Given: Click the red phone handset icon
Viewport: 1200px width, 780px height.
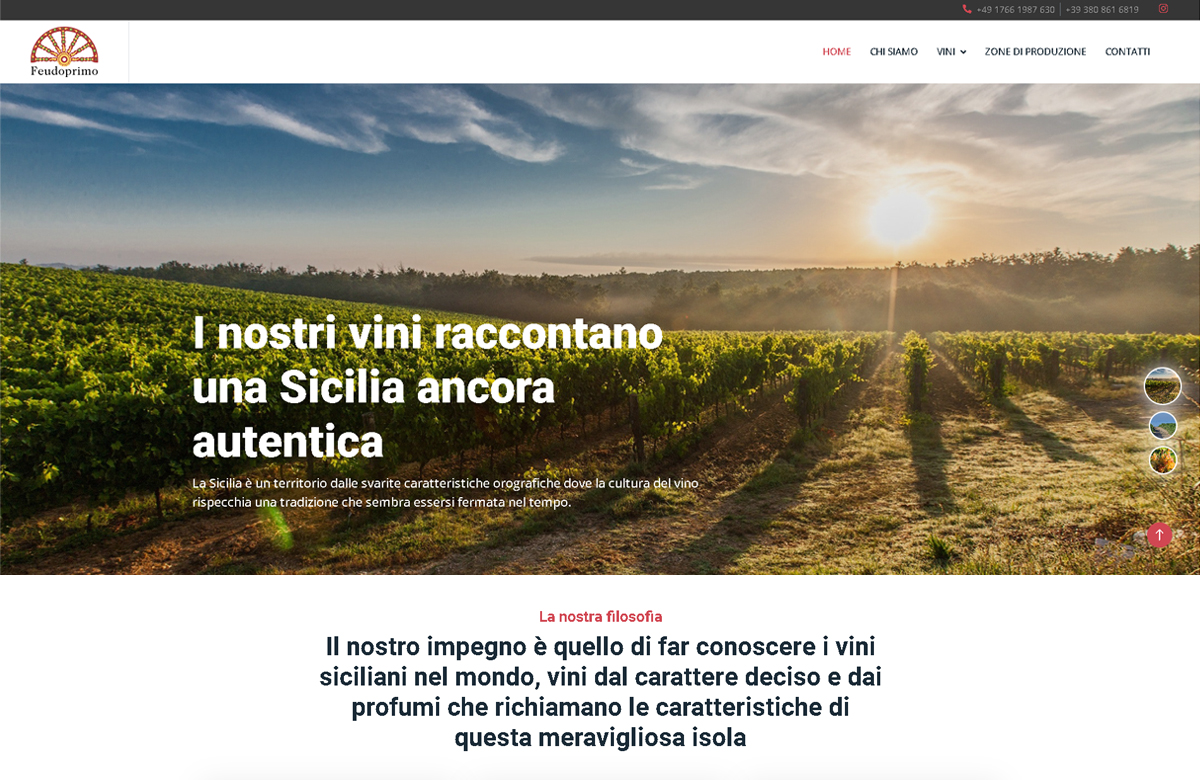Looking at the screenshot, I should pyautogui.click(x=967, y=9).
